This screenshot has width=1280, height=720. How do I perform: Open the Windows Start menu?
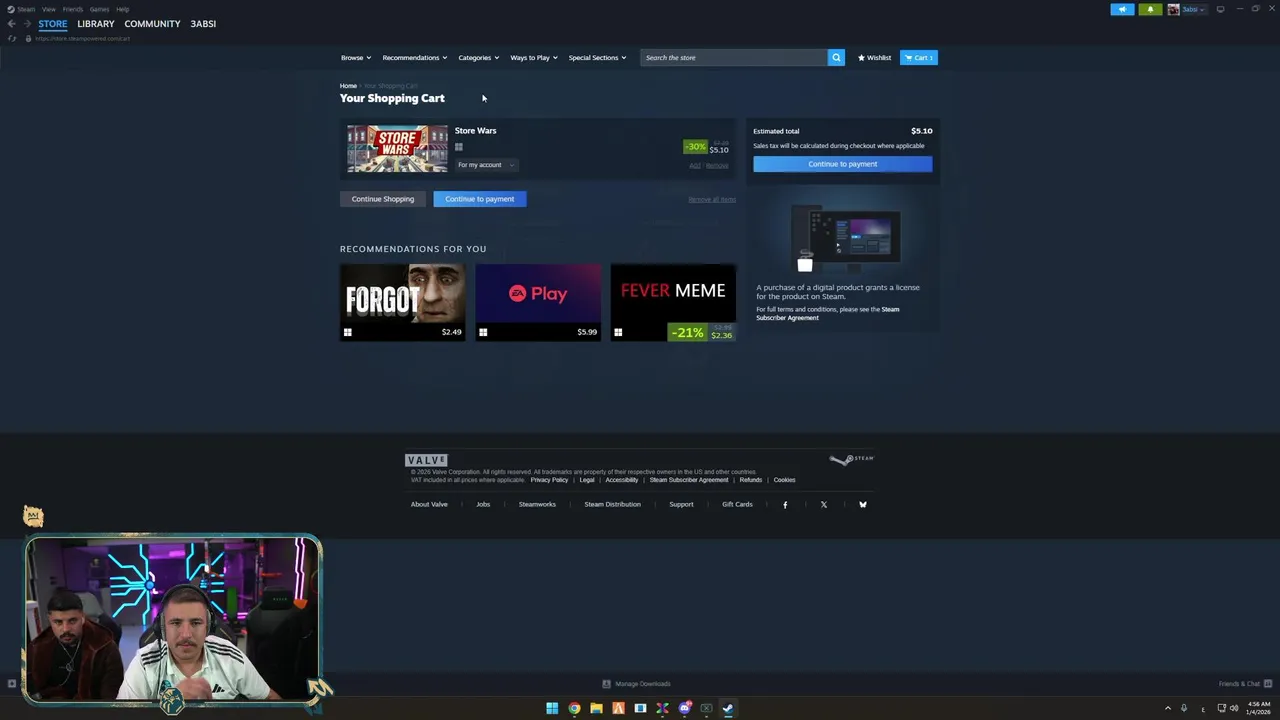coord(552,708)
